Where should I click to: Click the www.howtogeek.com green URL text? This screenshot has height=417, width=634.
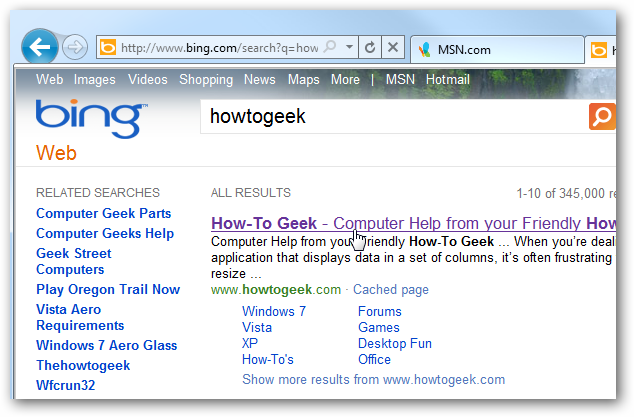point(276,290)
